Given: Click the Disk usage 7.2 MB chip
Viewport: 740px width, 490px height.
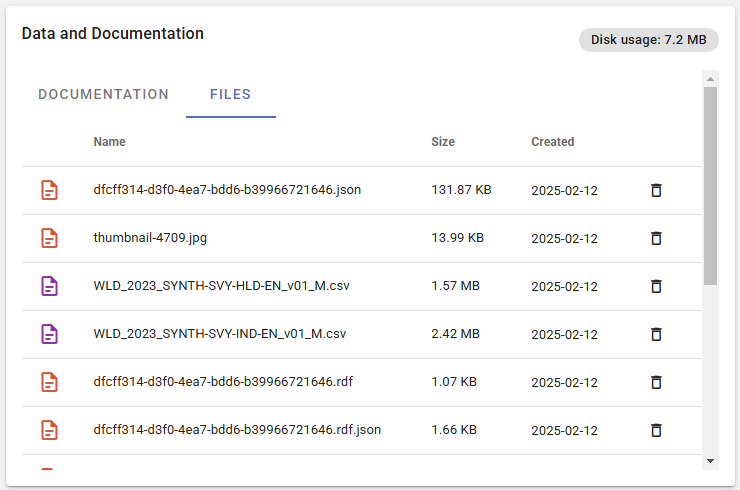Looking at the screenshot, I should [x=648, y=40].
